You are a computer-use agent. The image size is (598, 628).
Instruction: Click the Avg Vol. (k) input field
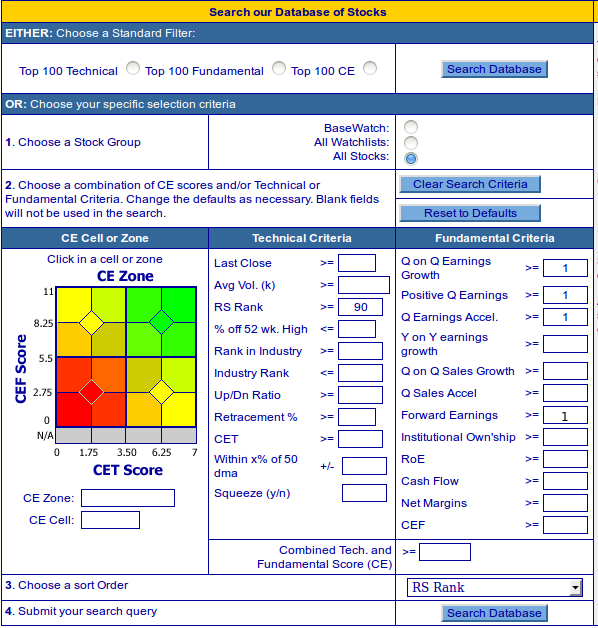(x=364, y=285)
